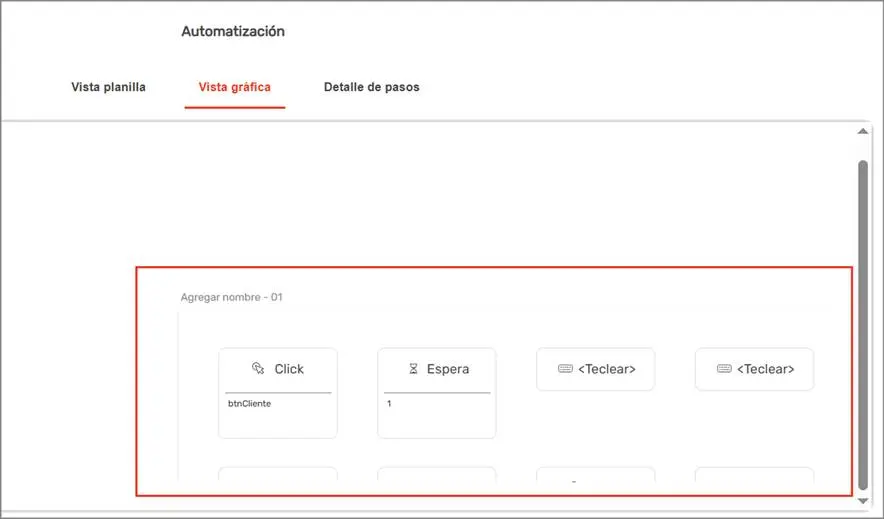The height and width of the screenshot is (519, 884).
Task: Select partially visible card below Click card
Action: tap(278, 473)
